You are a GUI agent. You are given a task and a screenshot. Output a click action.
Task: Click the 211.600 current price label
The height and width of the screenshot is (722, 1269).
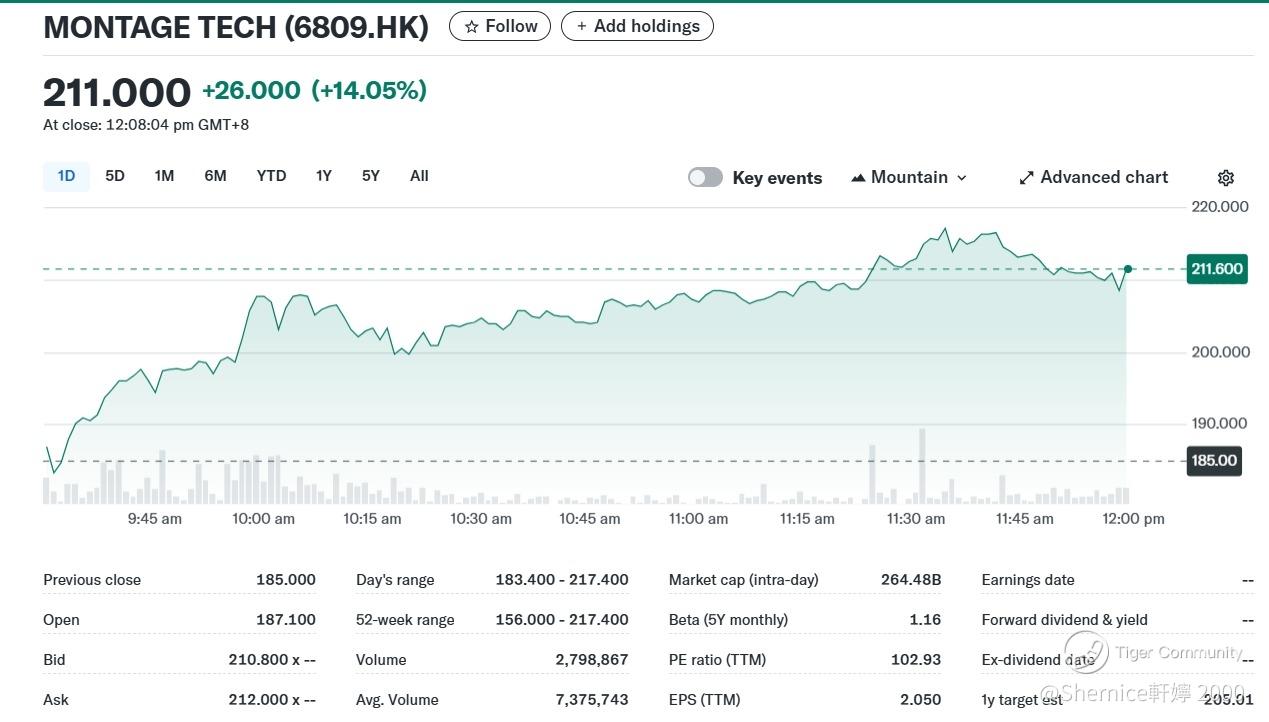pos(1216,269)
